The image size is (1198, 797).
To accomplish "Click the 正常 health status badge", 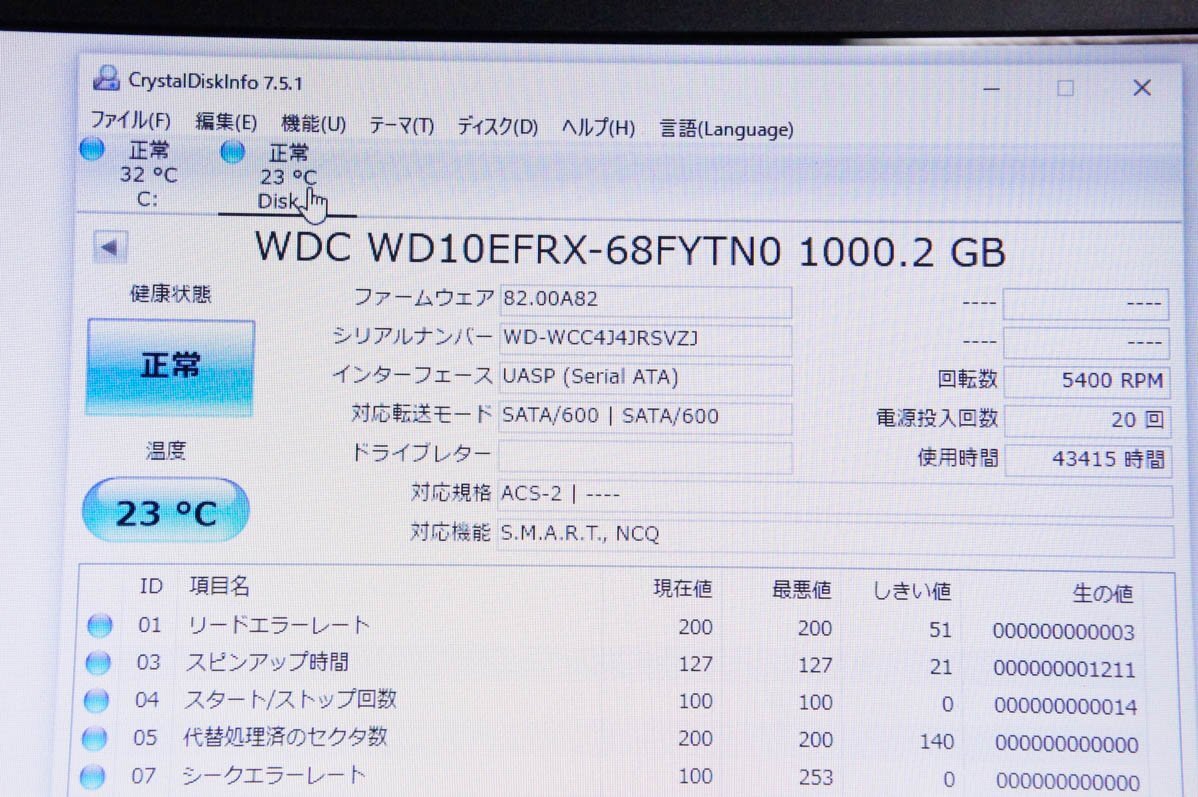I will point(169,364).
